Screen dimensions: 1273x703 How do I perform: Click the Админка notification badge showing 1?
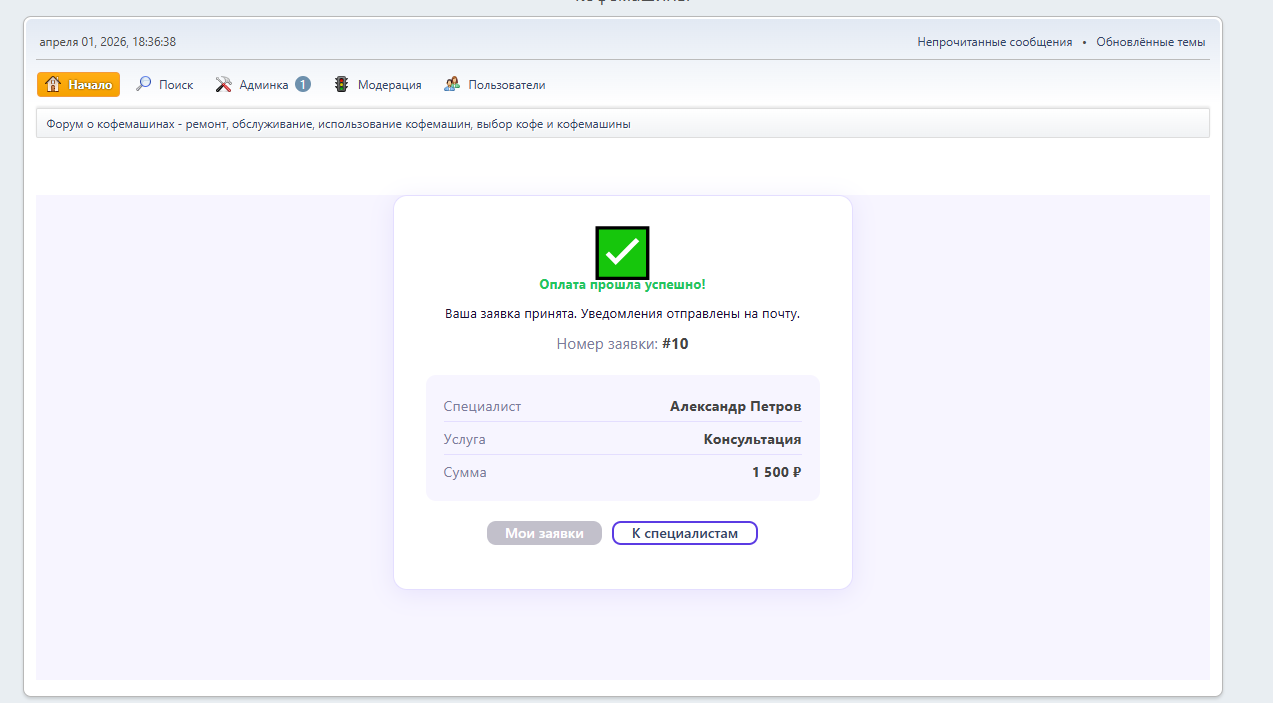pos(303,85)
